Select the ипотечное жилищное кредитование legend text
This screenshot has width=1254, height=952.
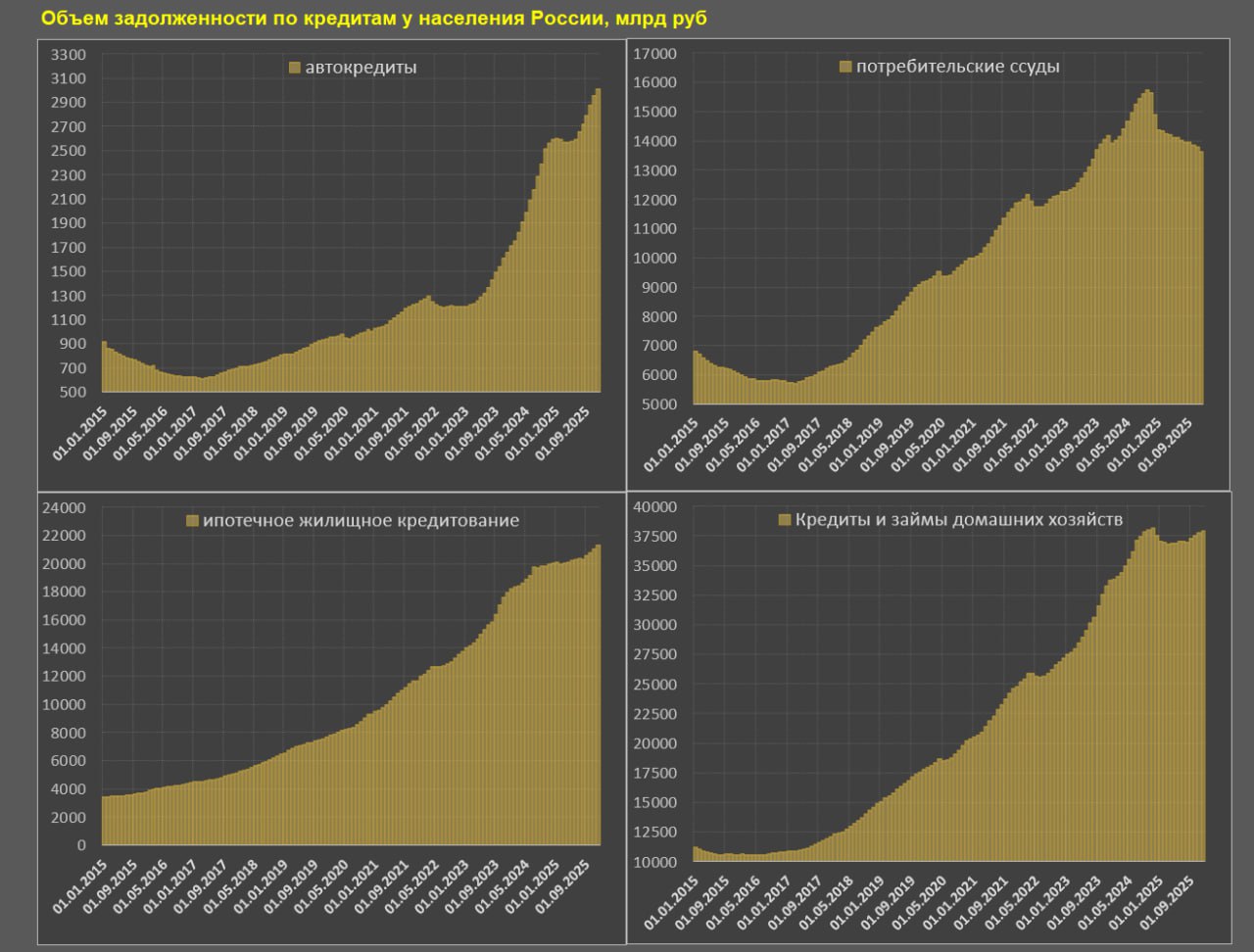[x=361, y=521]
